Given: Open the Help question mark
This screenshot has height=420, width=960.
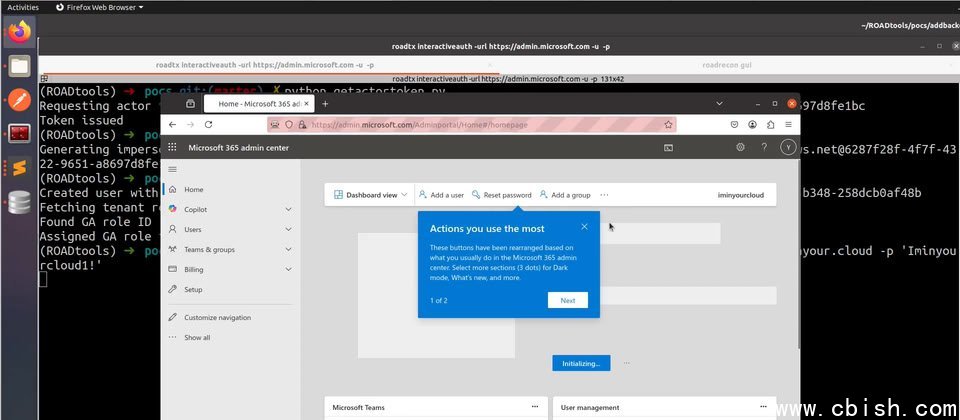Looking at the screenshot, I should (763, 148).
